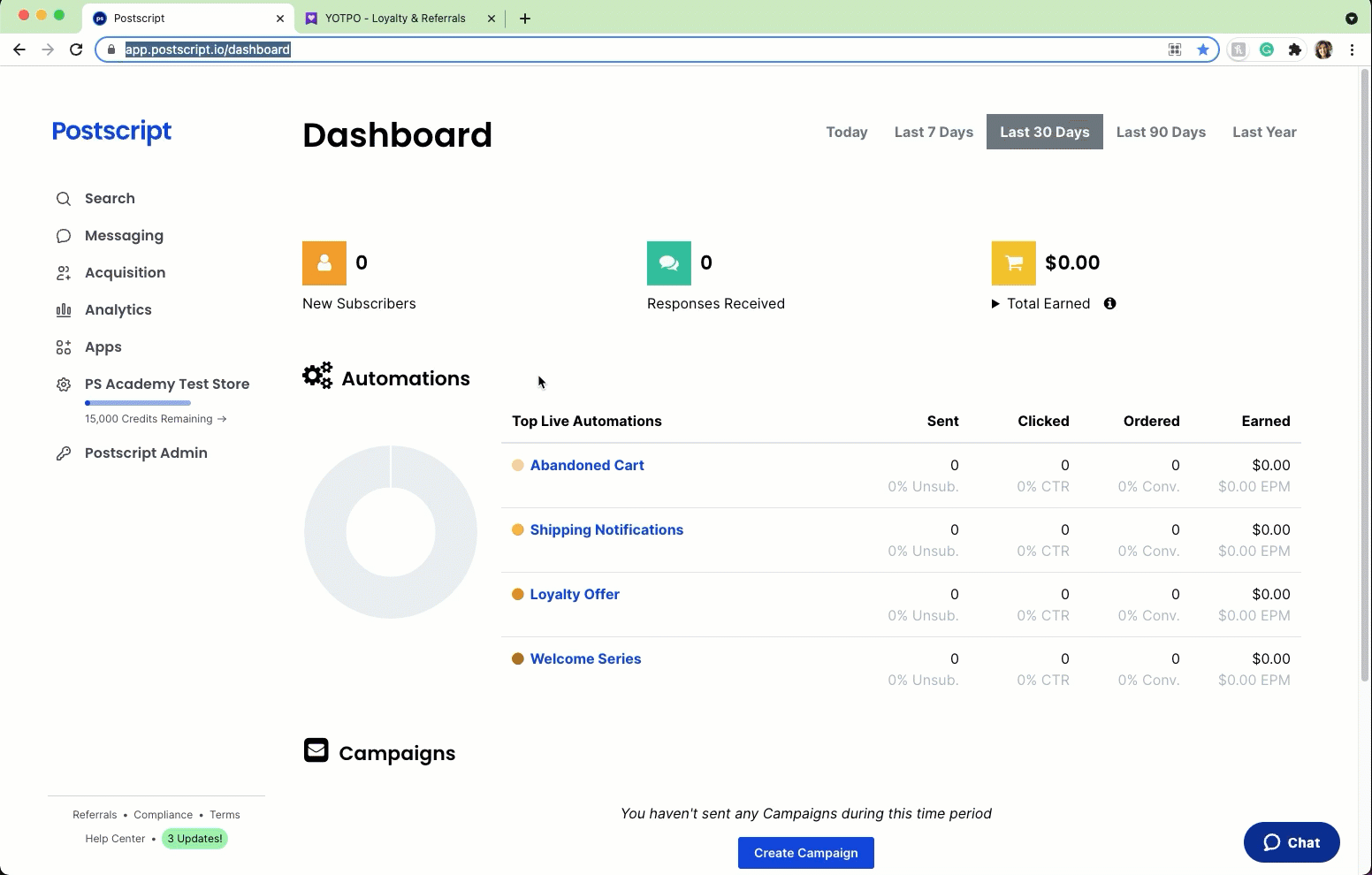The image size is (1372, 875).
Task: Open the Chat support widget
Action: point(1292,842)
